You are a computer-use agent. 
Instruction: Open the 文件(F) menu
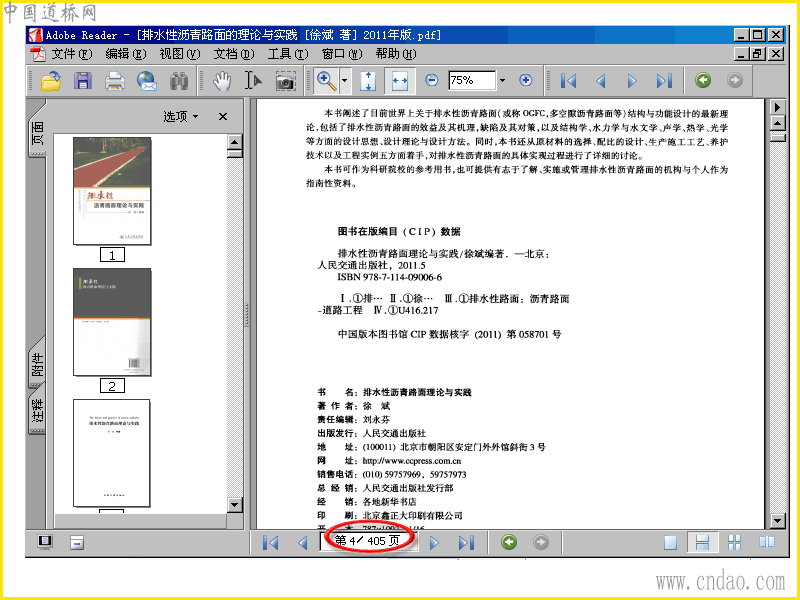pos(71,54)
